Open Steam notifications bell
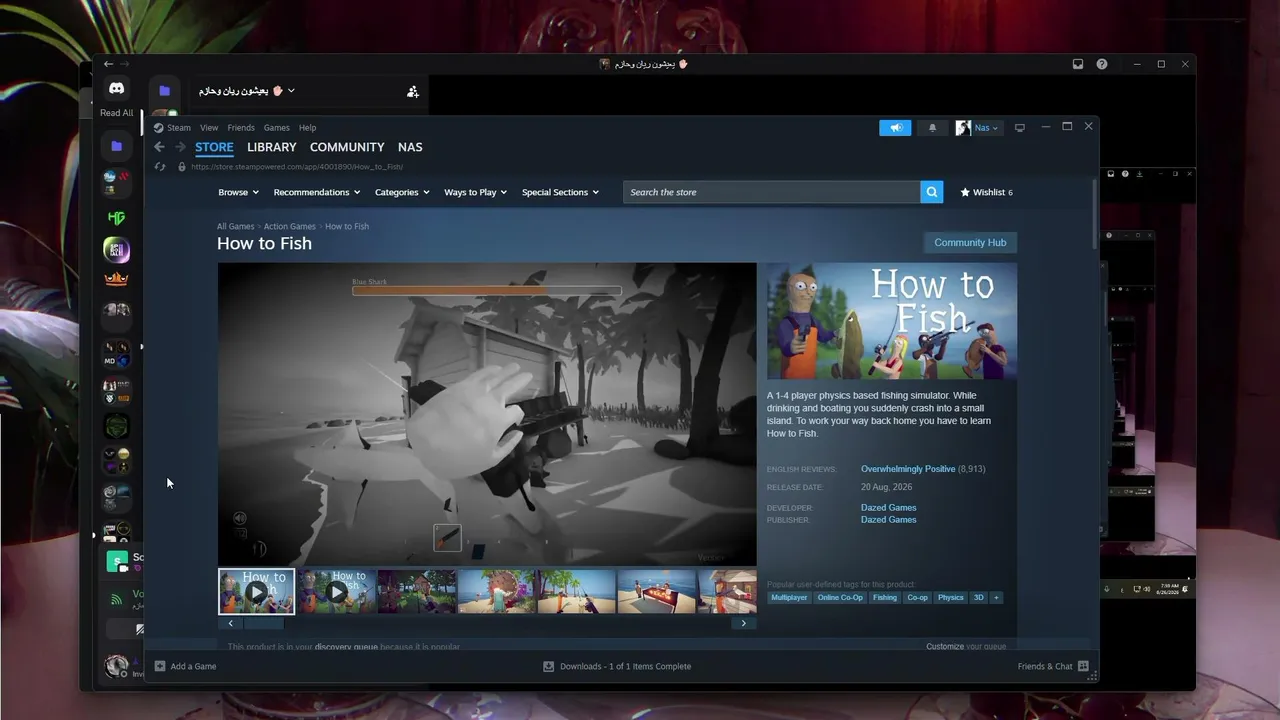1280x720 pixels. (933, 128)
